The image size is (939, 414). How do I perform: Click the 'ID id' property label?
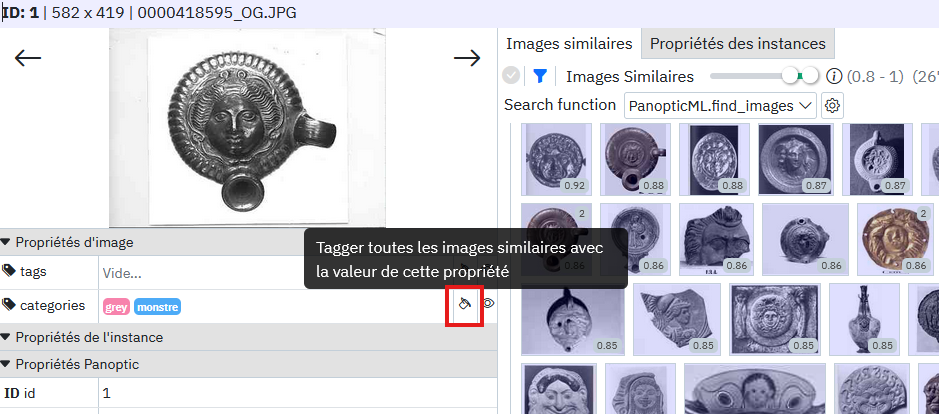coord(19,393)
